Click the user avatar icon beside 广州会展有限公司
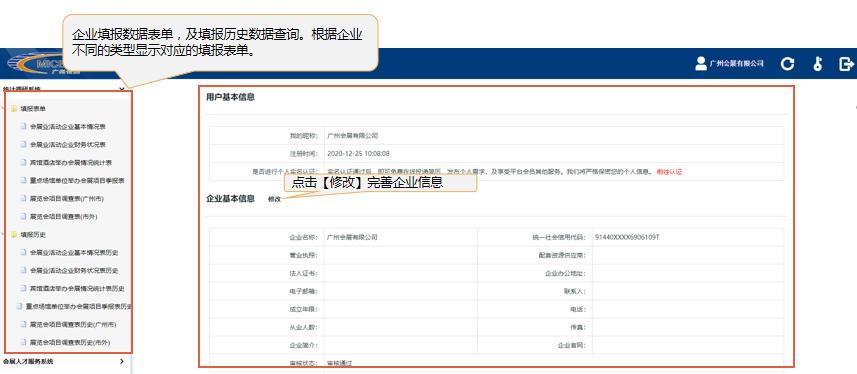The image size is (857, 374). [701, 63]
